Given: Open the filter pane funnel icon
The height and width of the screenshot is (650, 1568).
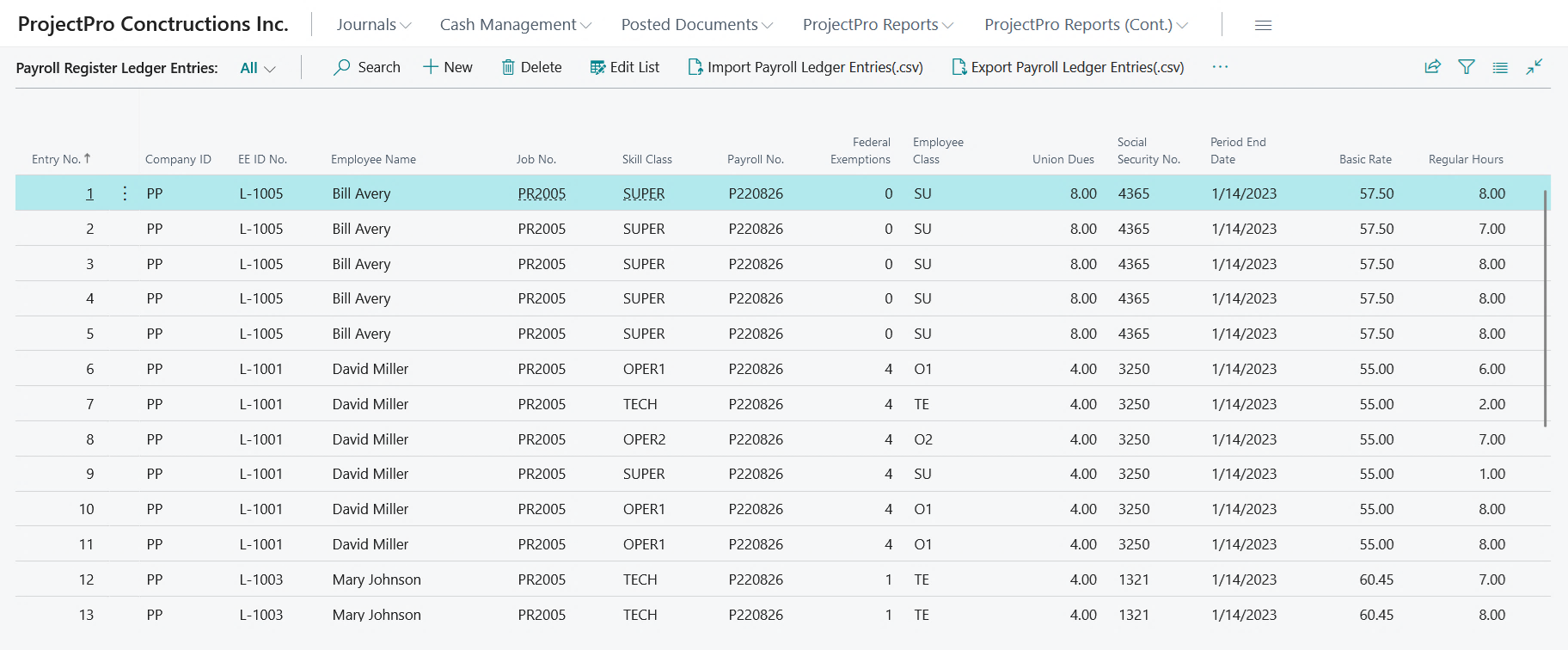Looking at the screenshot, I should [1467, 67].
